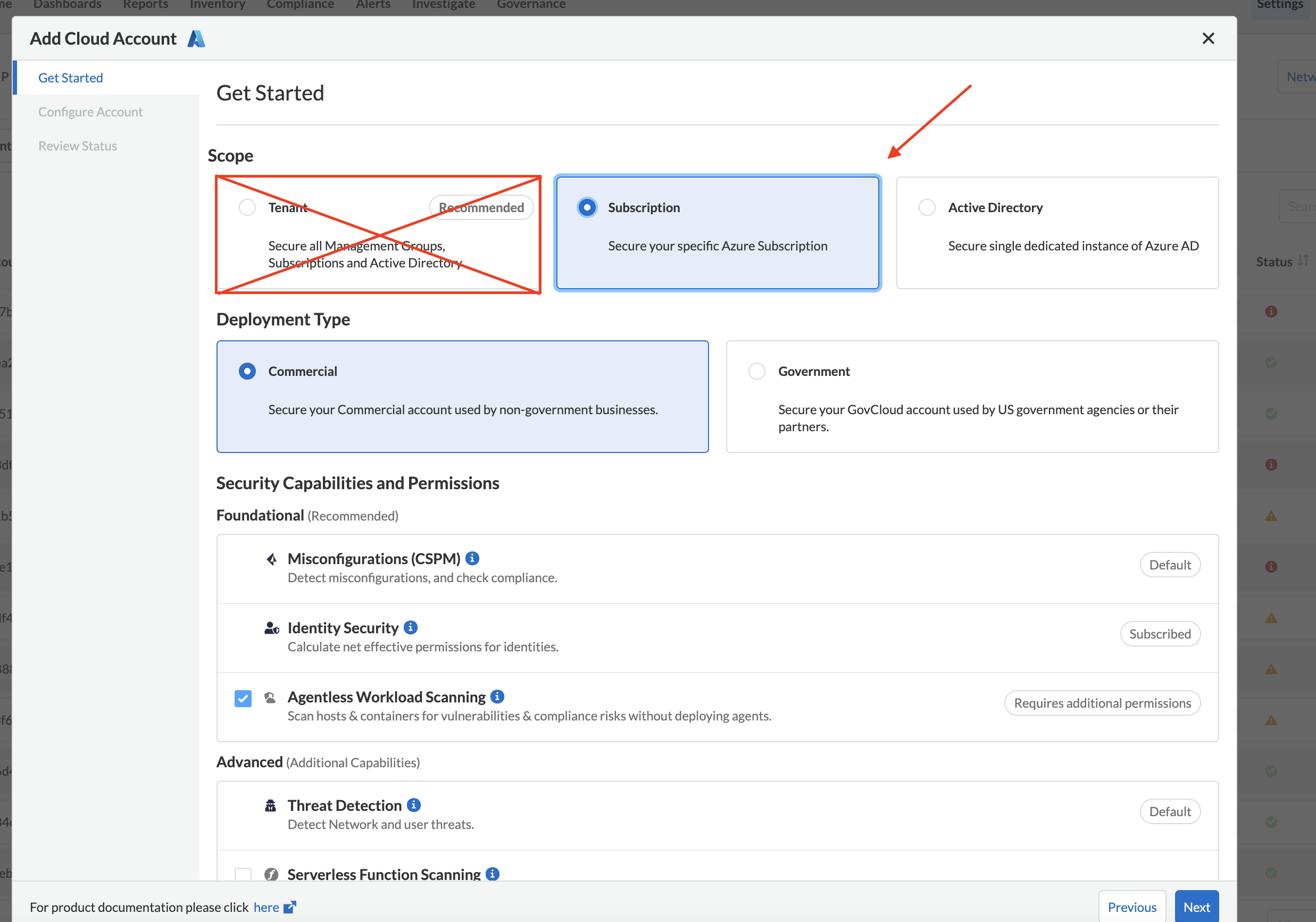This screenshot has height=922, width=1316.
Task: Enable Serverless Function Scanning checkbox
Action: coord(243,875)
